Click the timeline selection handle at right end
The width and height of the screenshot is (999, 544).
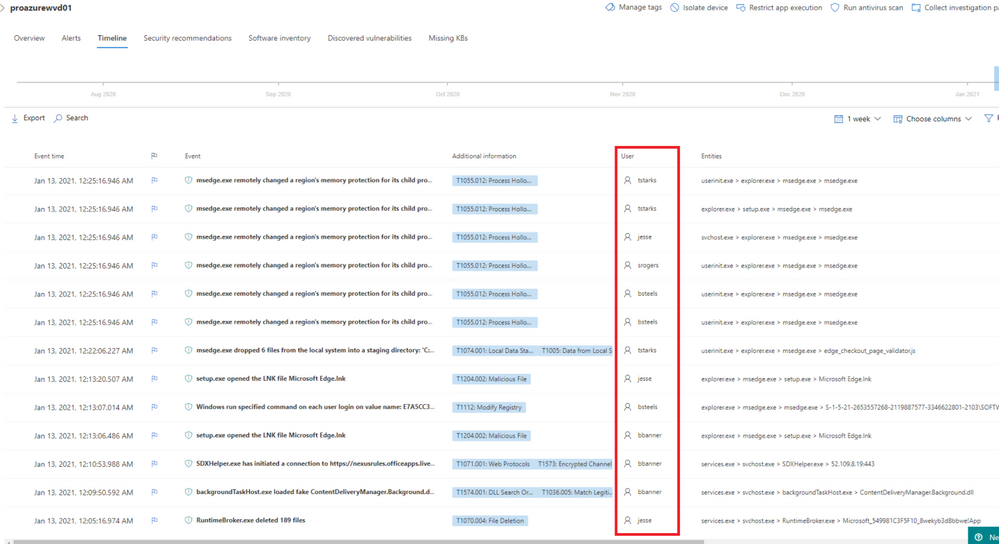996,78
